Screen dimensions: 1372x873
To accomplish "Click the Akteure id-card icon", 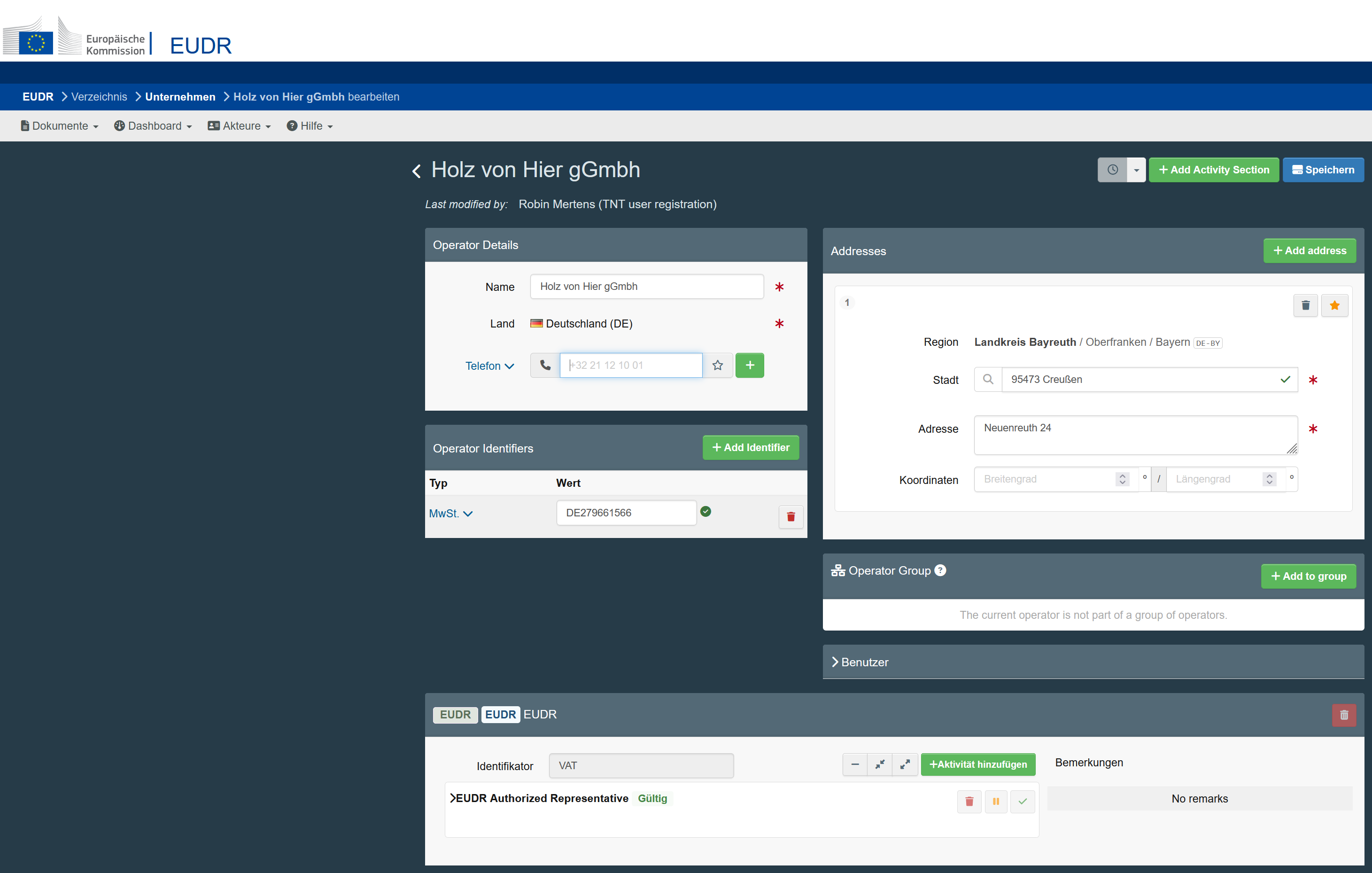I will coord(214,126).
